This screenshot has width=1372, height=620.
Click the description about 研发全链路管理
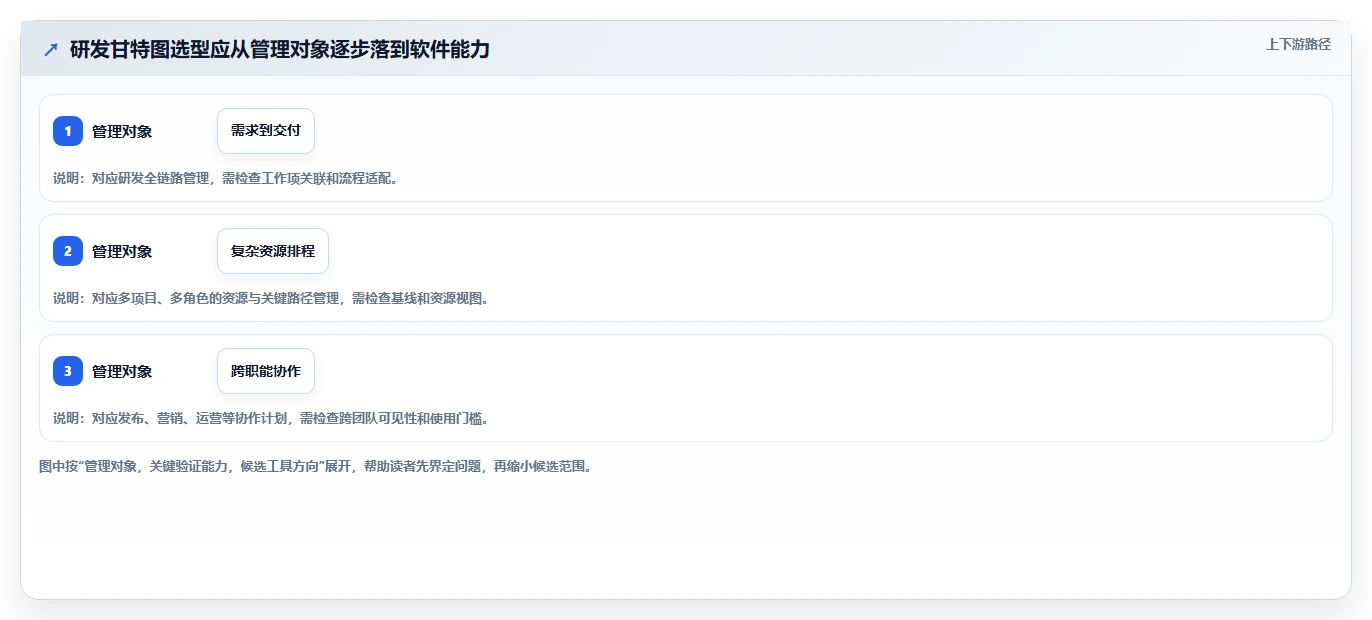coord(226,178)
